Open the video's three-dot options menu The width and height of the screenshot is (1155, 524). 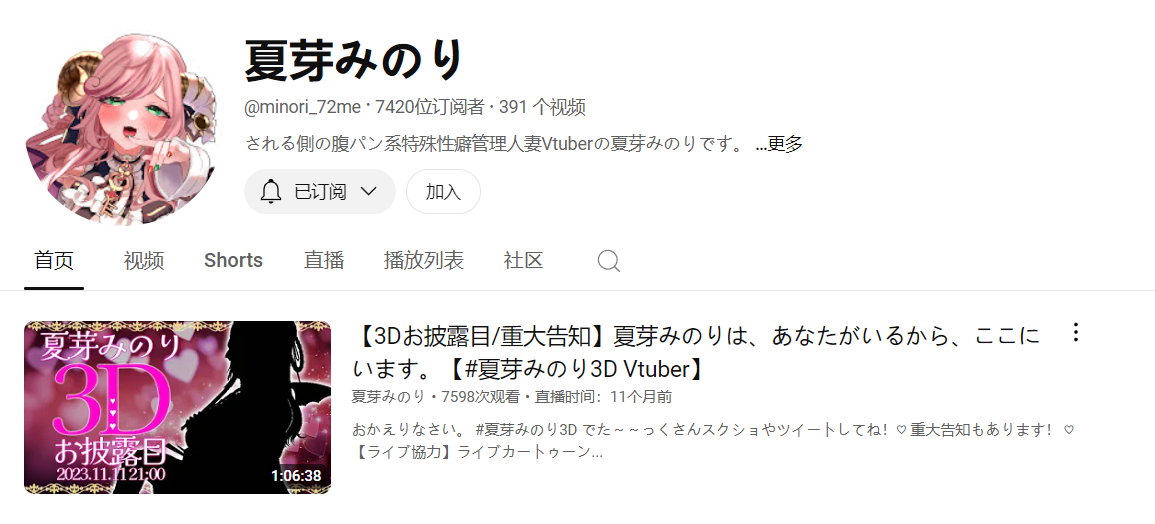click(1075, 332)
